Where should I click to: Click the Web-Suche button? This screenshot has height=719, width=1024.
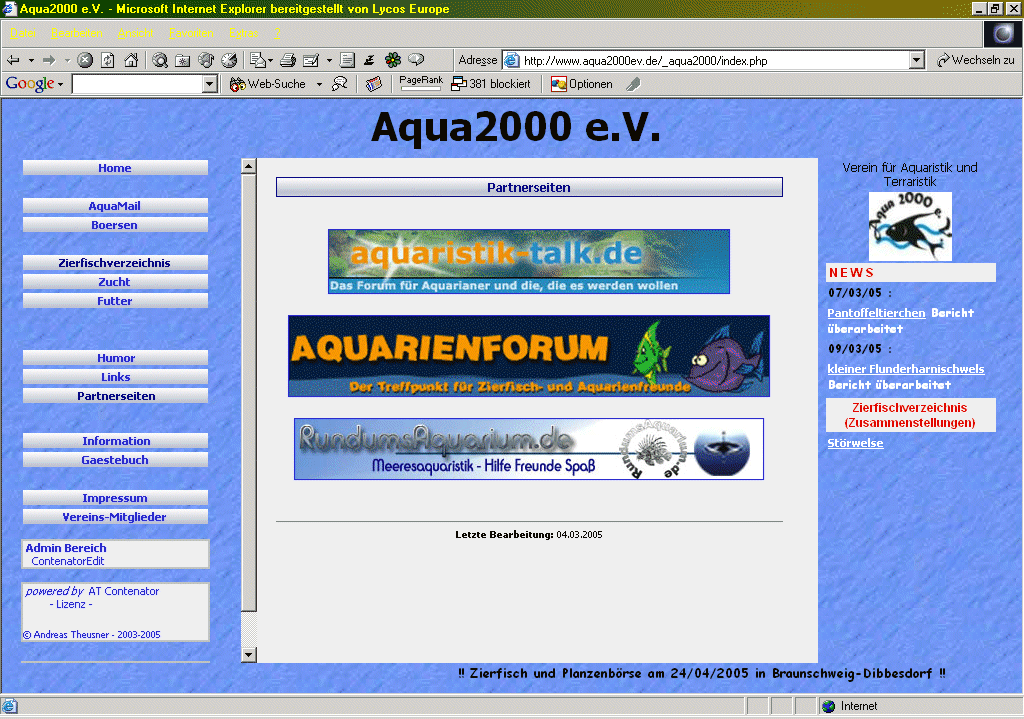coord(268,84)
